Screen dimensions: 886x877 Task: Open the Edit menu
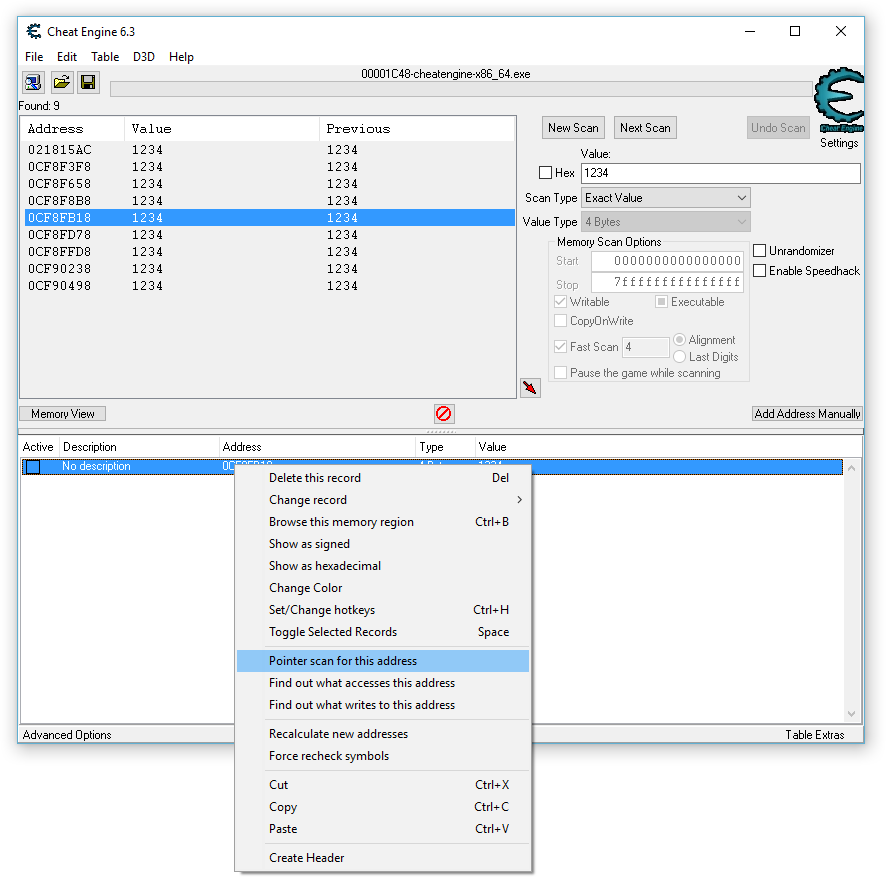click(67, 57)
